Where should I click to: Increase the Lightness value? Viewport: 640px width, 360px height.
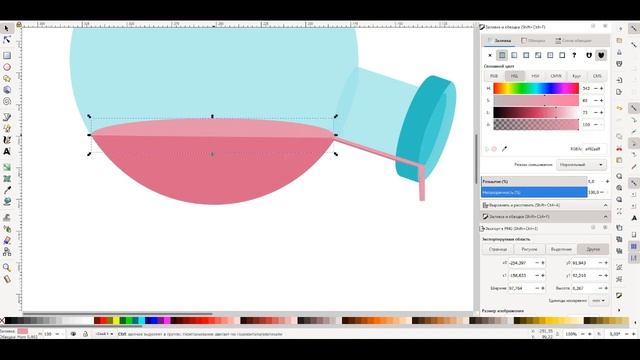click(x=602, y=112)
